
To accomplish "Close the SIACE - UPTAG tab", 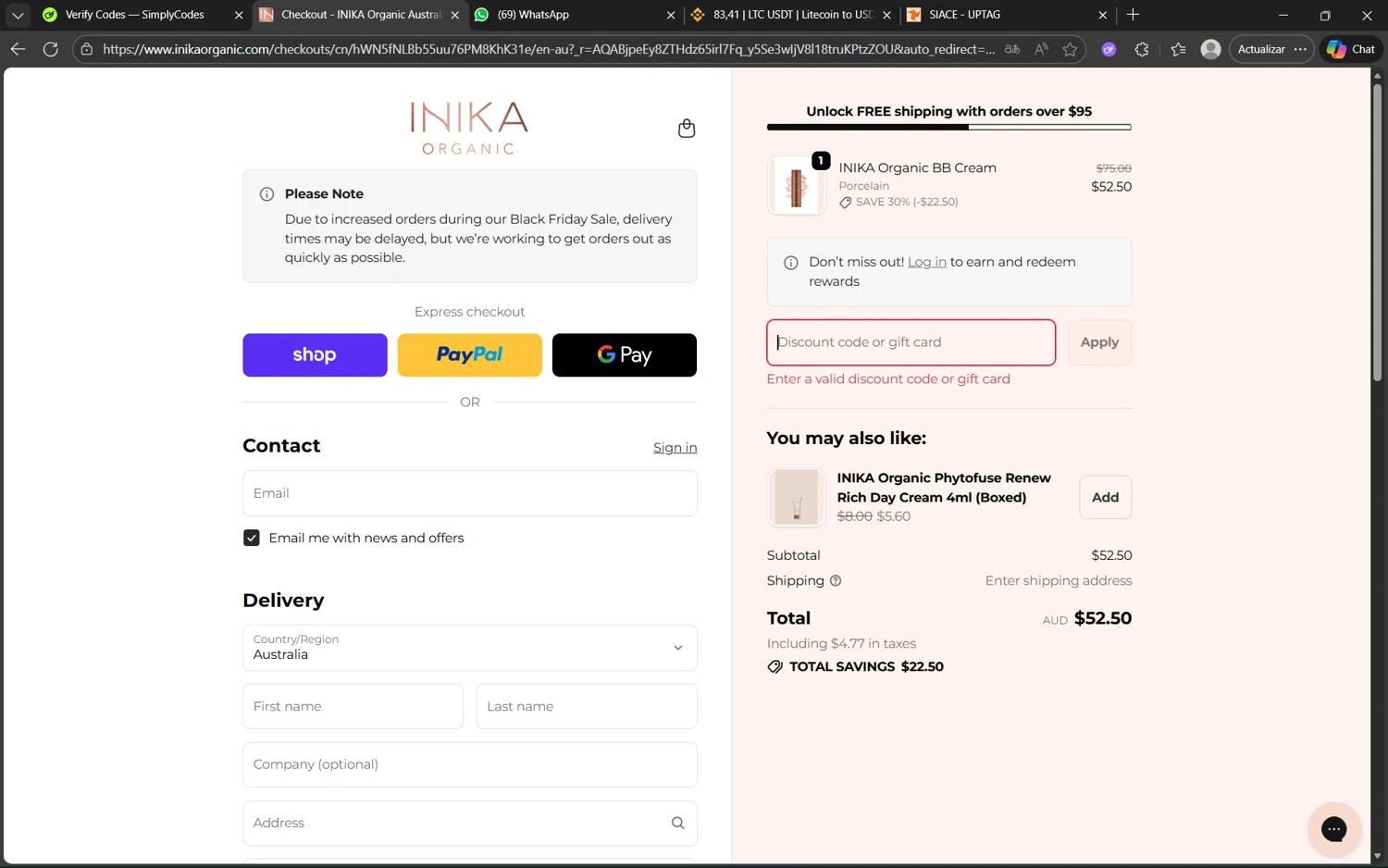I will coord(1102,15).
